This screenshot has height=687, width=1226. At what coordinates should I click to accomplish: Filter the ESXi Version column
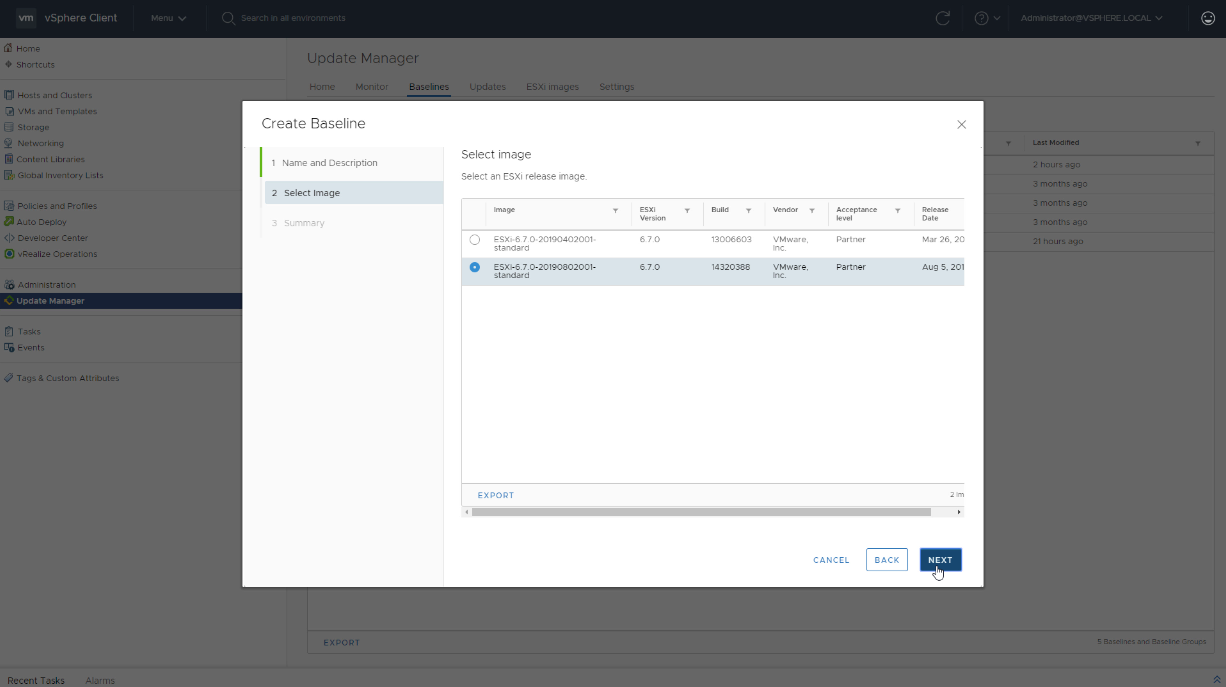(x=687, y=210)
